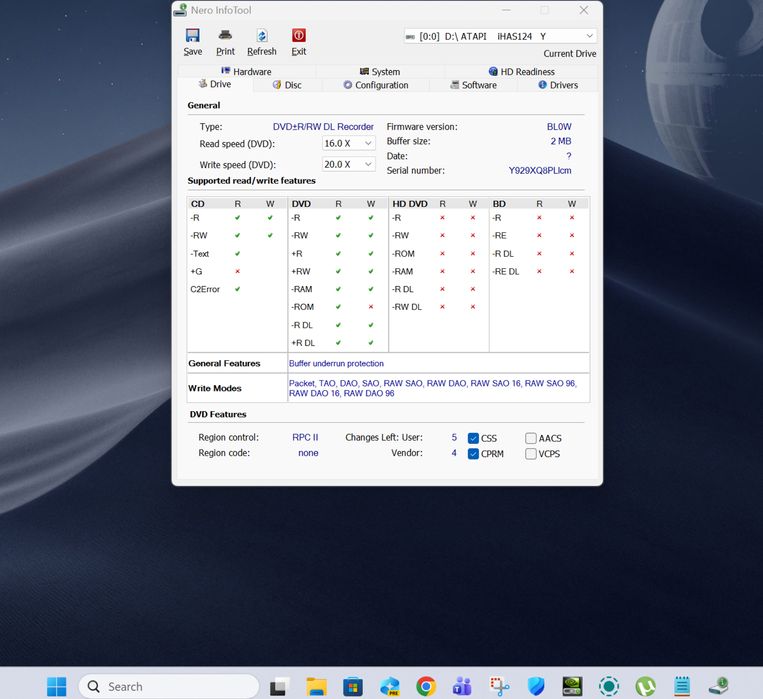Switch to the Hardware tab
763x699 pixels.
coord(246,72)
